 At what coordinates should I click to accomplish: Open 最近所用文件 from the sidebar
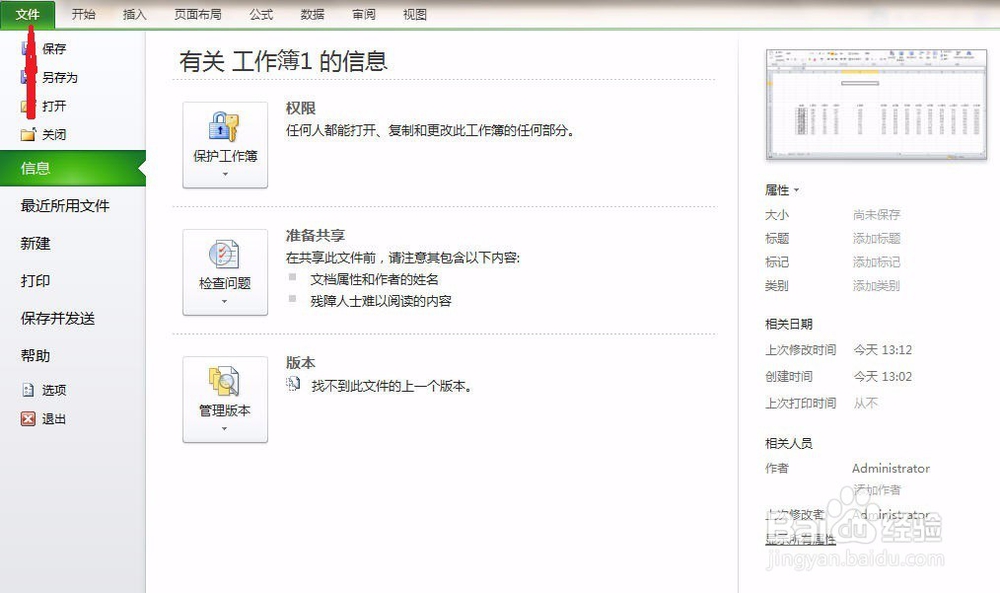65,206
